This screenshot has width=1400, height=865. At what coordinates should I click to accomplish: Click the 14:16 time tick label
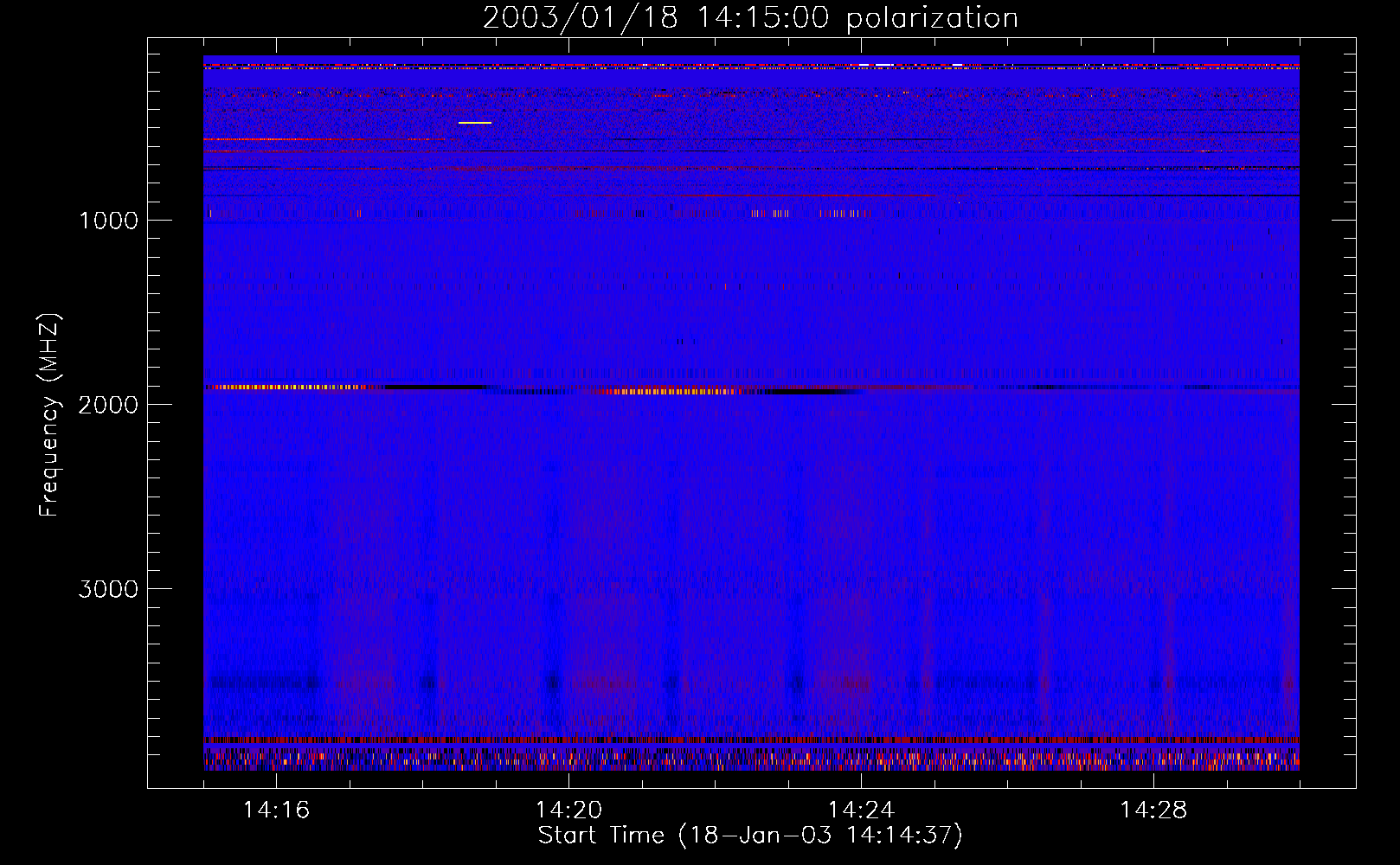(276, 810)
